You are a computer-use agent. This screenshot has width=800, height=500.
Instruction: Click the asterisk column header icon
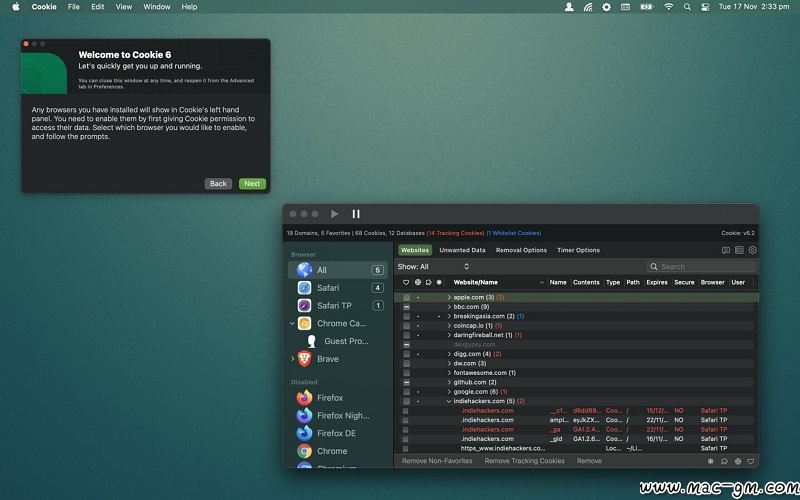(x=439, y=282)
